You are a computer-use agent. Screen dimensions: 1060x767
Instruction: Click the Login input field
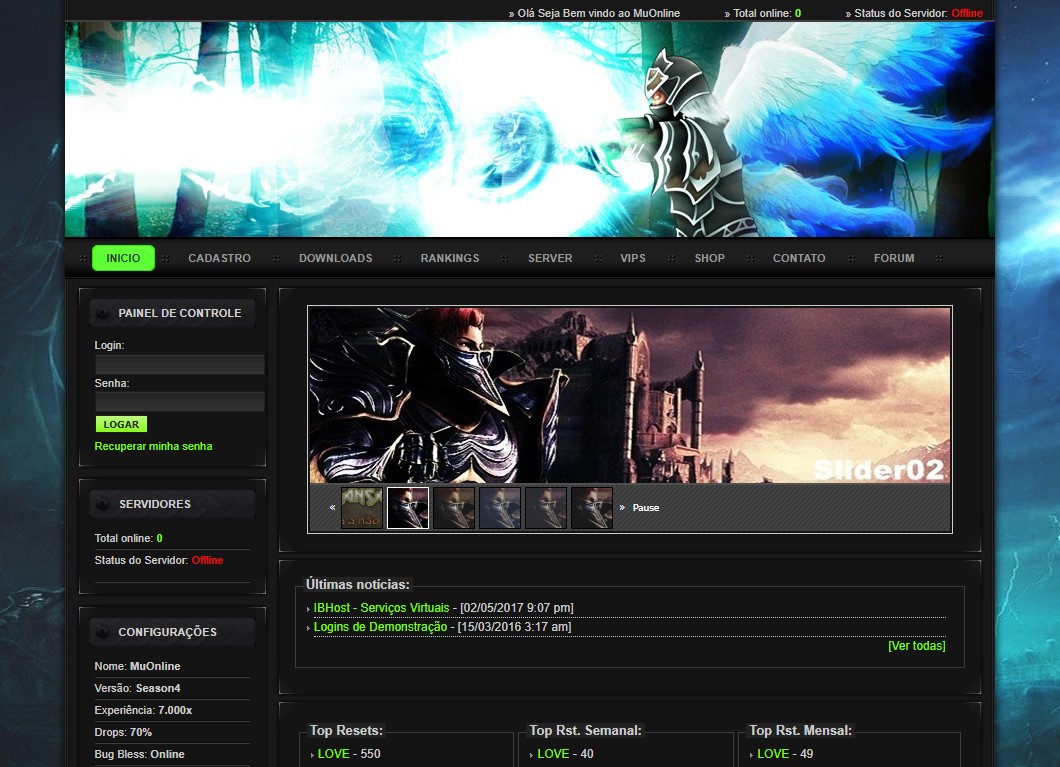(179, 364)
